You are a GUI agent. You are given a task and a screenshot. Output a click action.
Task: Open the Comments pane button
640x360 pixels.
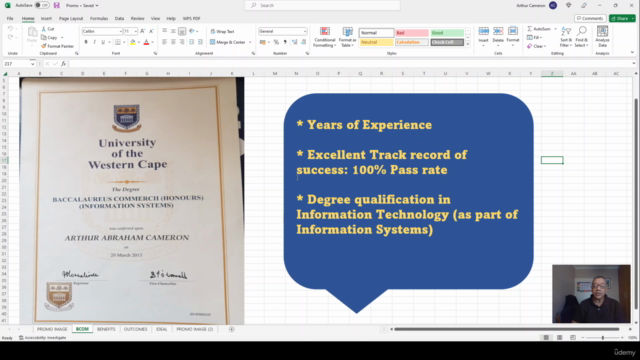(590, 18)
